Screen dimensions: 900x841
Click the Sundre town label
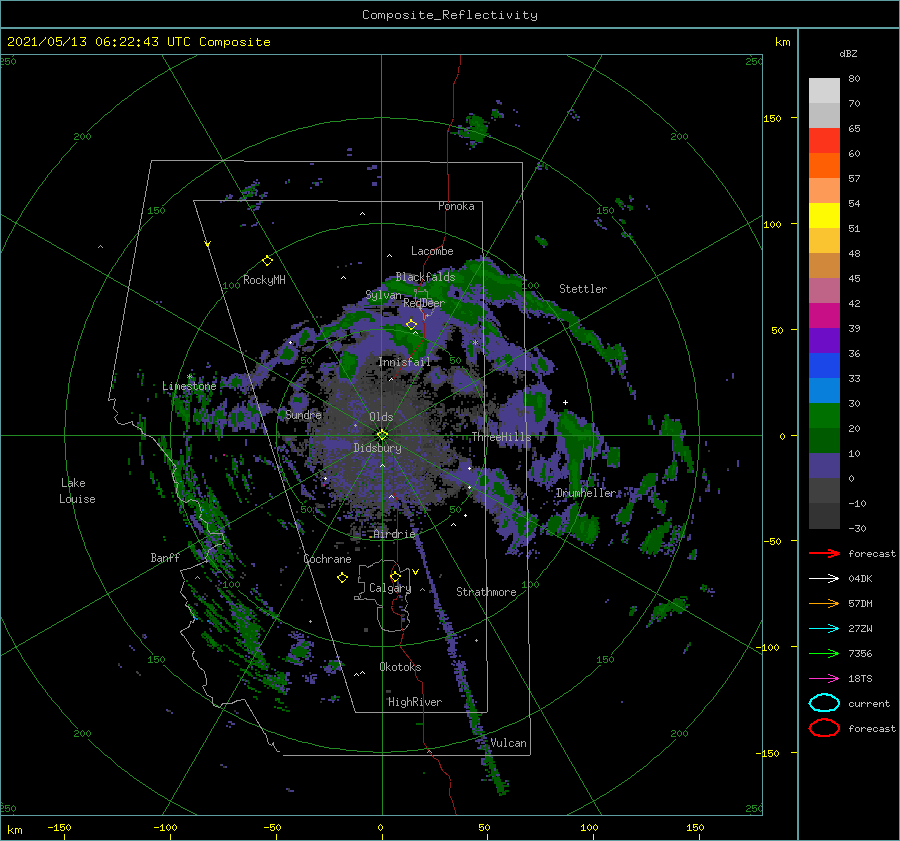pos(303,415)
